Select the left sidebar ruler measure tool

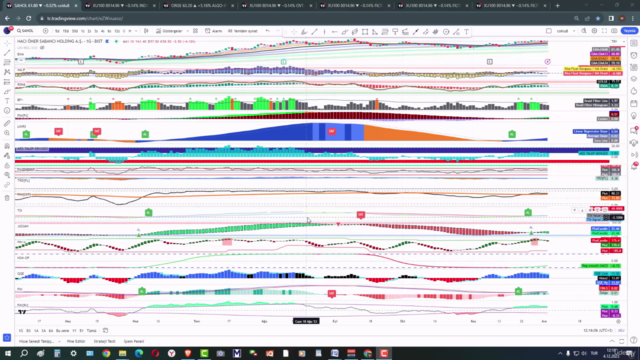click(x=7, y=123)
